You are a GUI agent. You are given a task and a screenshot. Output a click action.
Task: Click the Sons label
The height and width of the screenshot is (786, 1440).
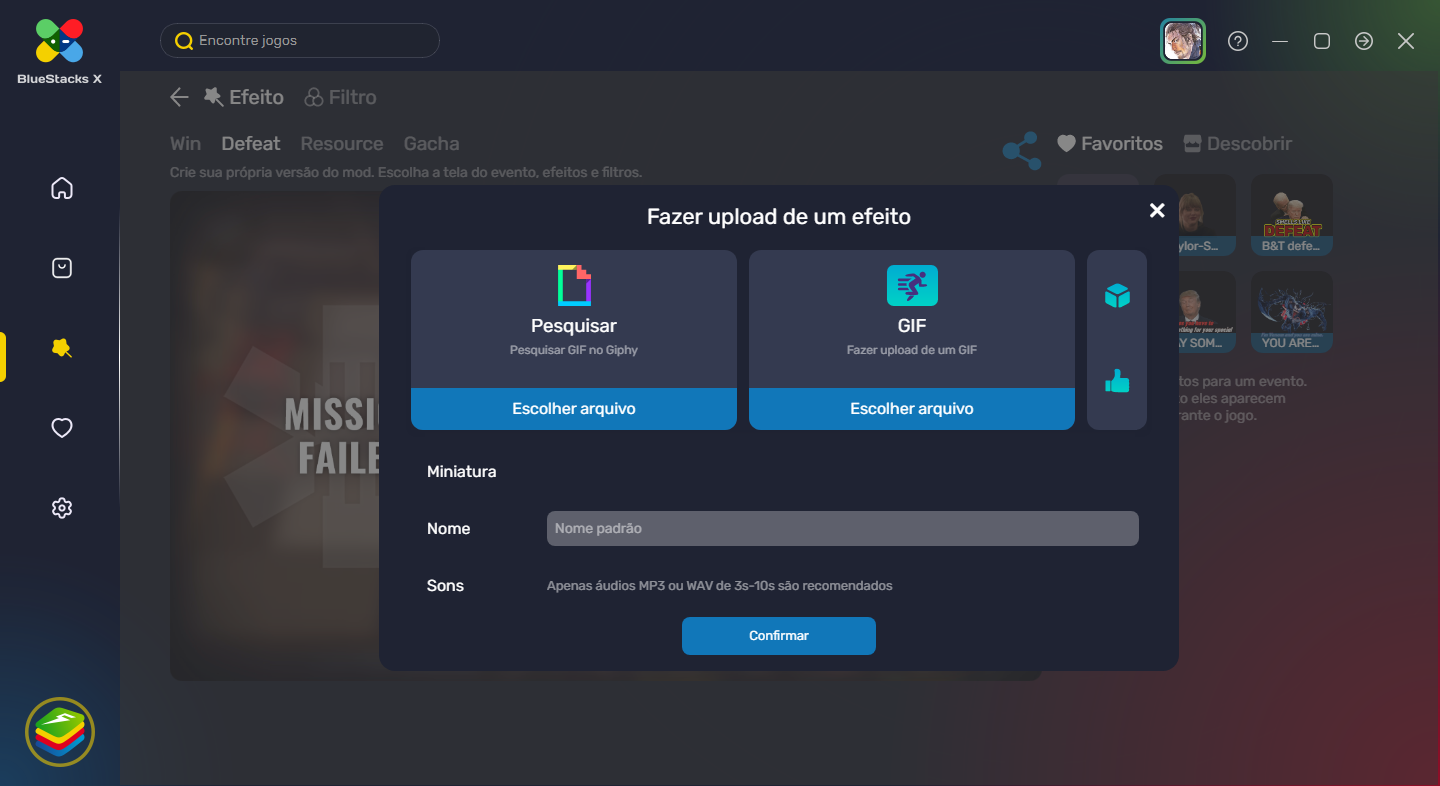(x=445, y=586)
